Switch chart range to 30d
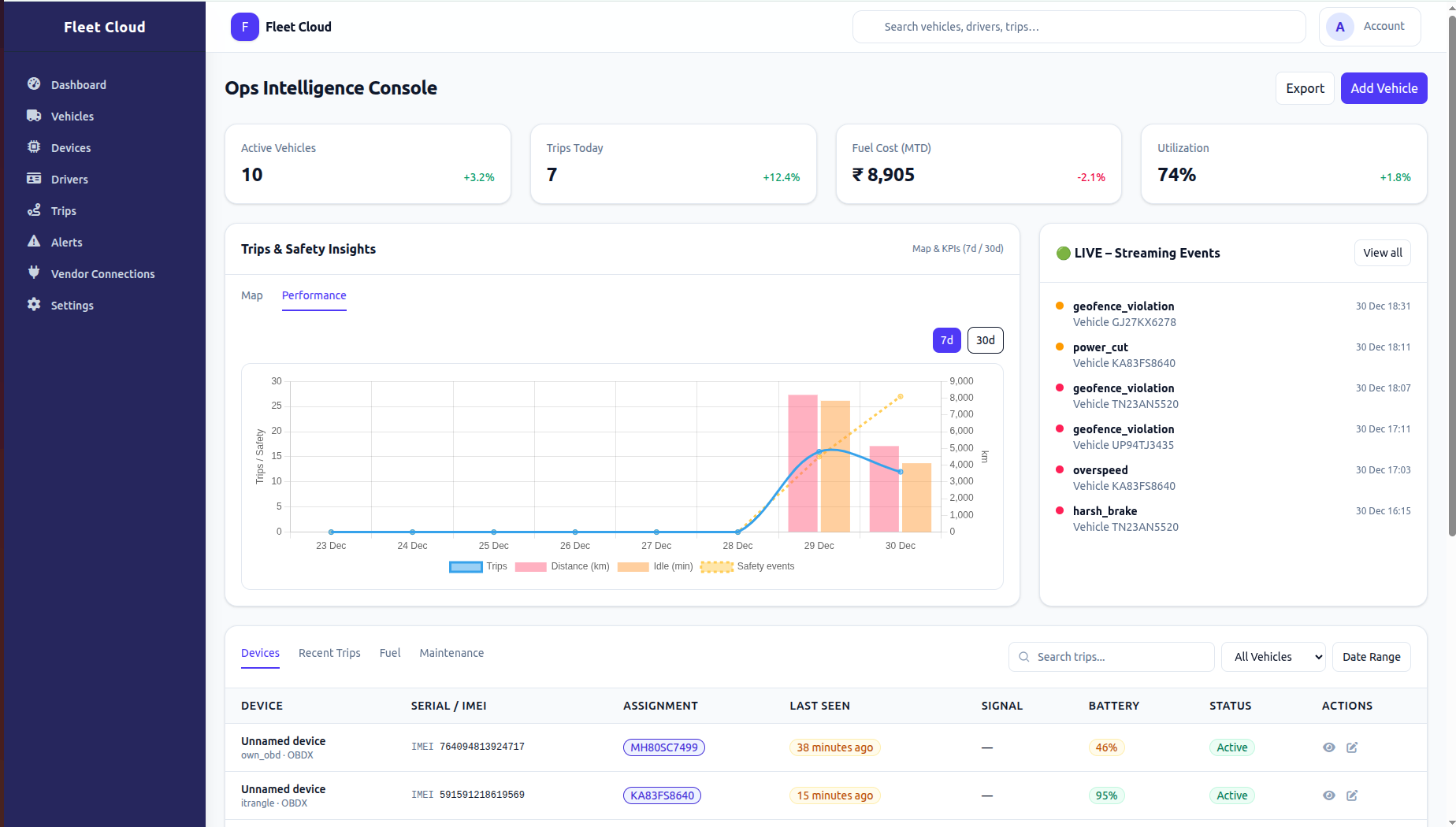 [x=985, y=339]
